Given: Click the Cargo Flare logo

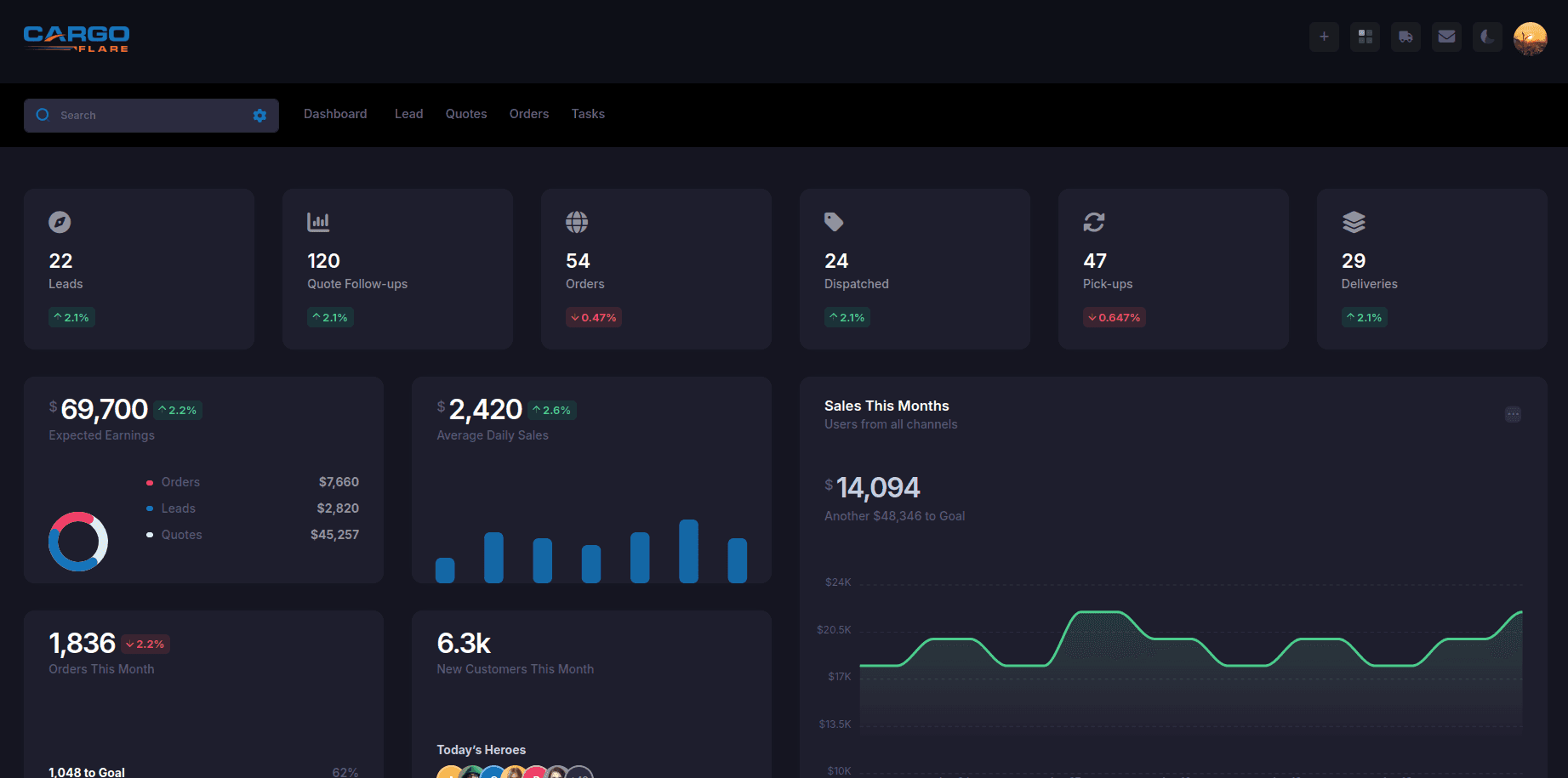Looking at the screenshot, I should [x=77, y=38].
